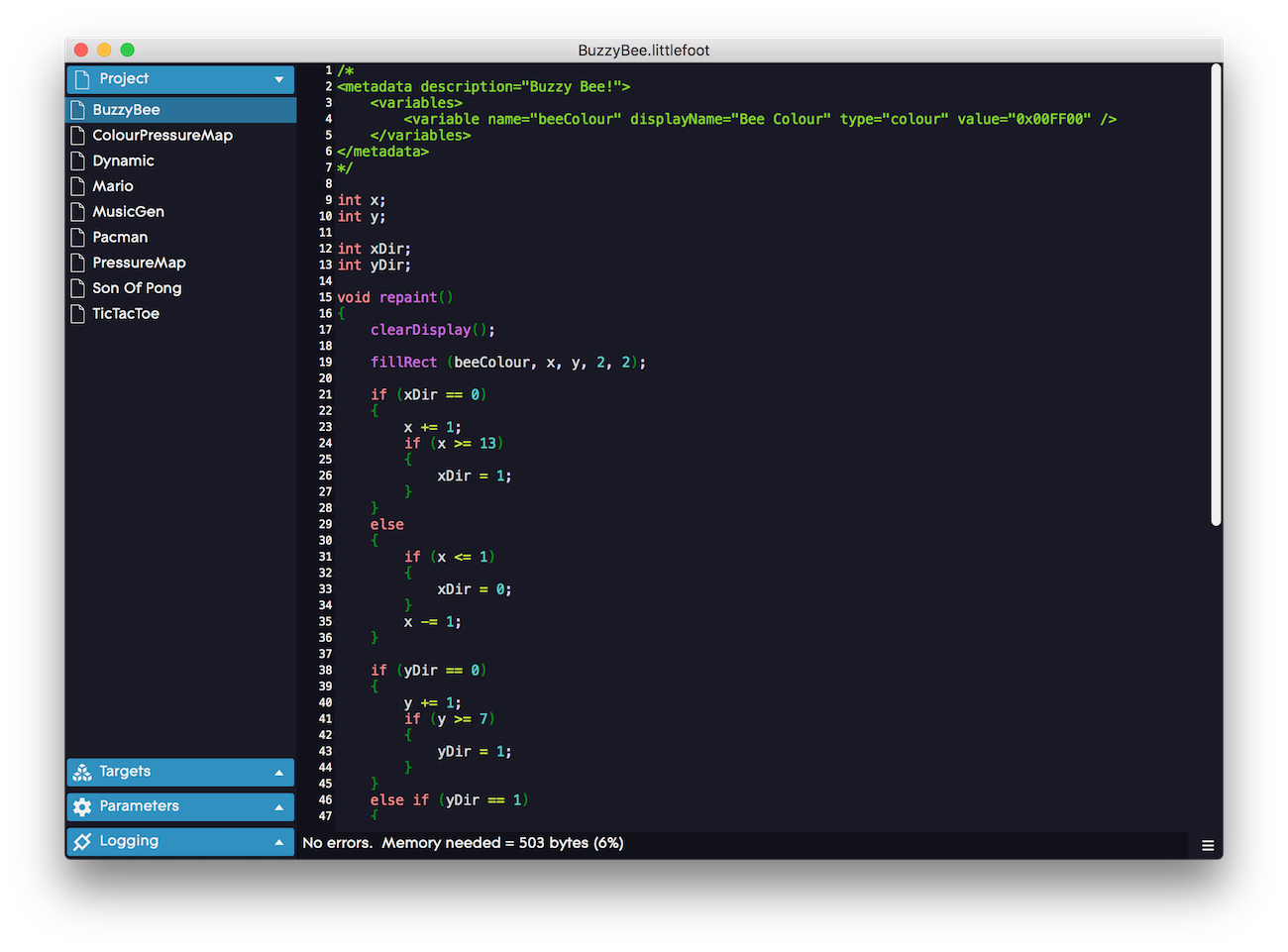Click the hamburger menu icon in status bar

pyautogui.click(x=1207, y=845)
